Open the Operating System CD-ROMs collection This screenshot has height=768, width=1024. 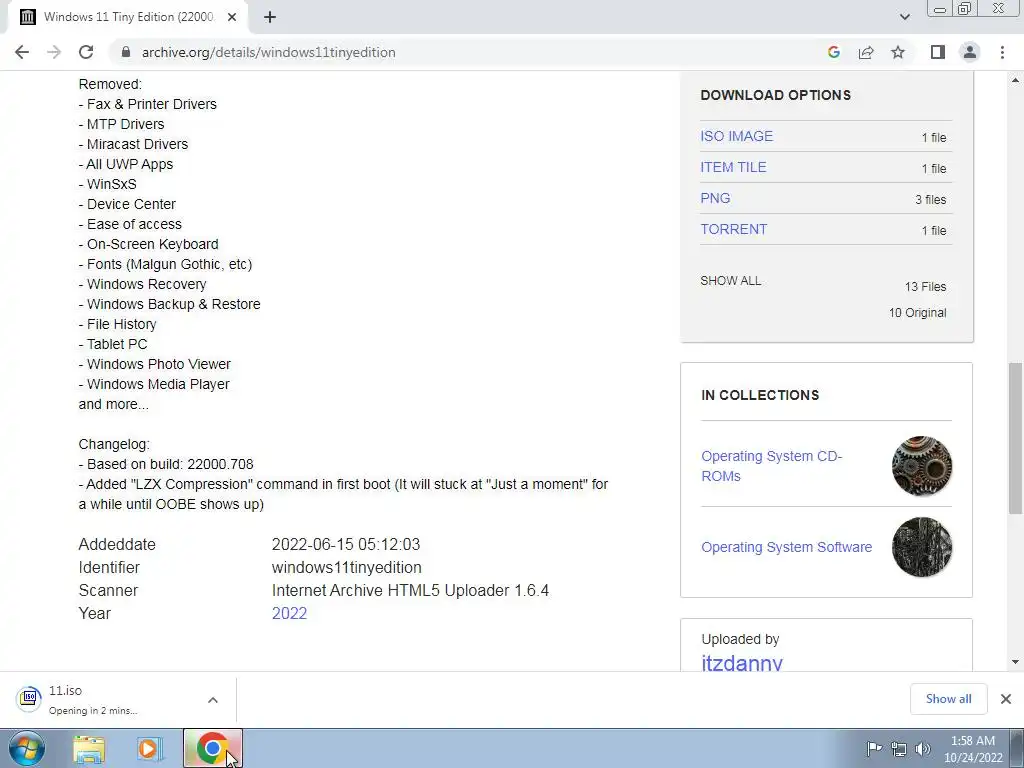[x=771, y=466]
